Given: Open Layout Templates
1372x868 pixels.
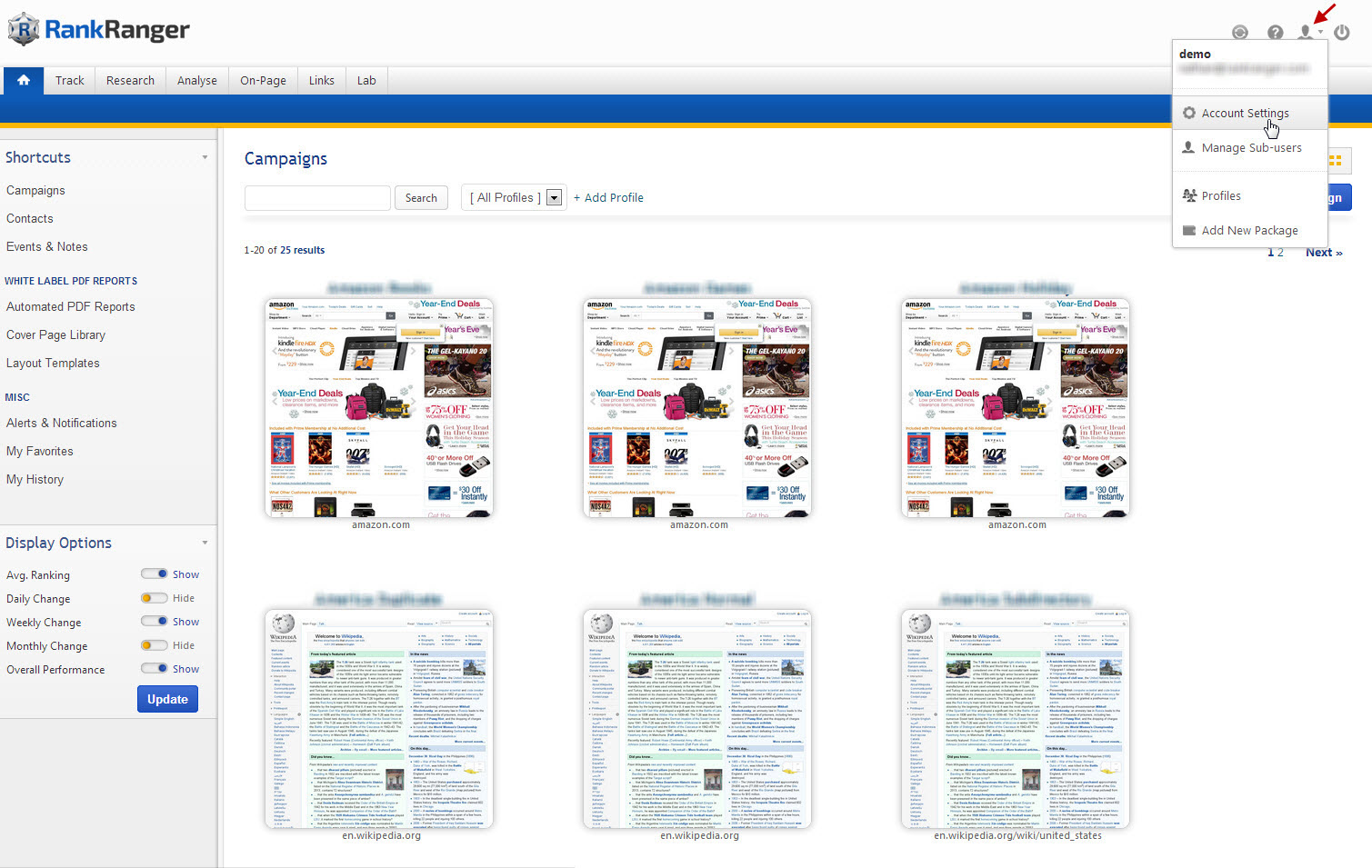Looking at the screenshot, I should click(53, 363).
